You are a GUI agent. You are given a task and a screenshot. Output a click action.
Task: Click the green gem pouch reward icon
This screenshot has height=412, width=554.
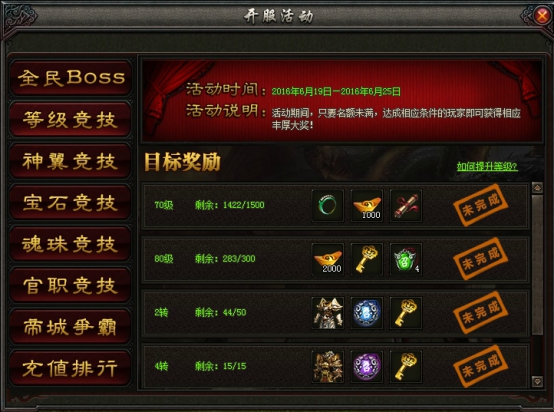[x=406, y=259]
